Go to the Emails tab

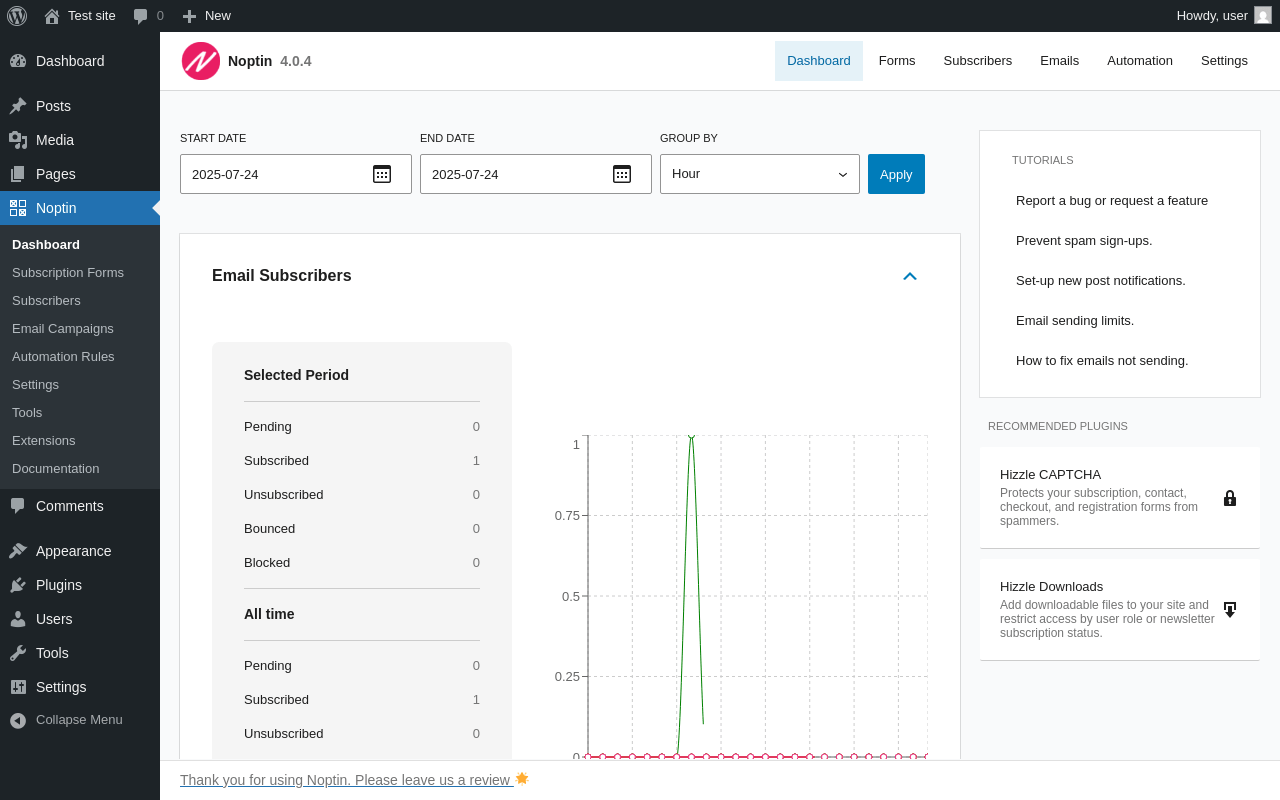(x=1060, y=61)
